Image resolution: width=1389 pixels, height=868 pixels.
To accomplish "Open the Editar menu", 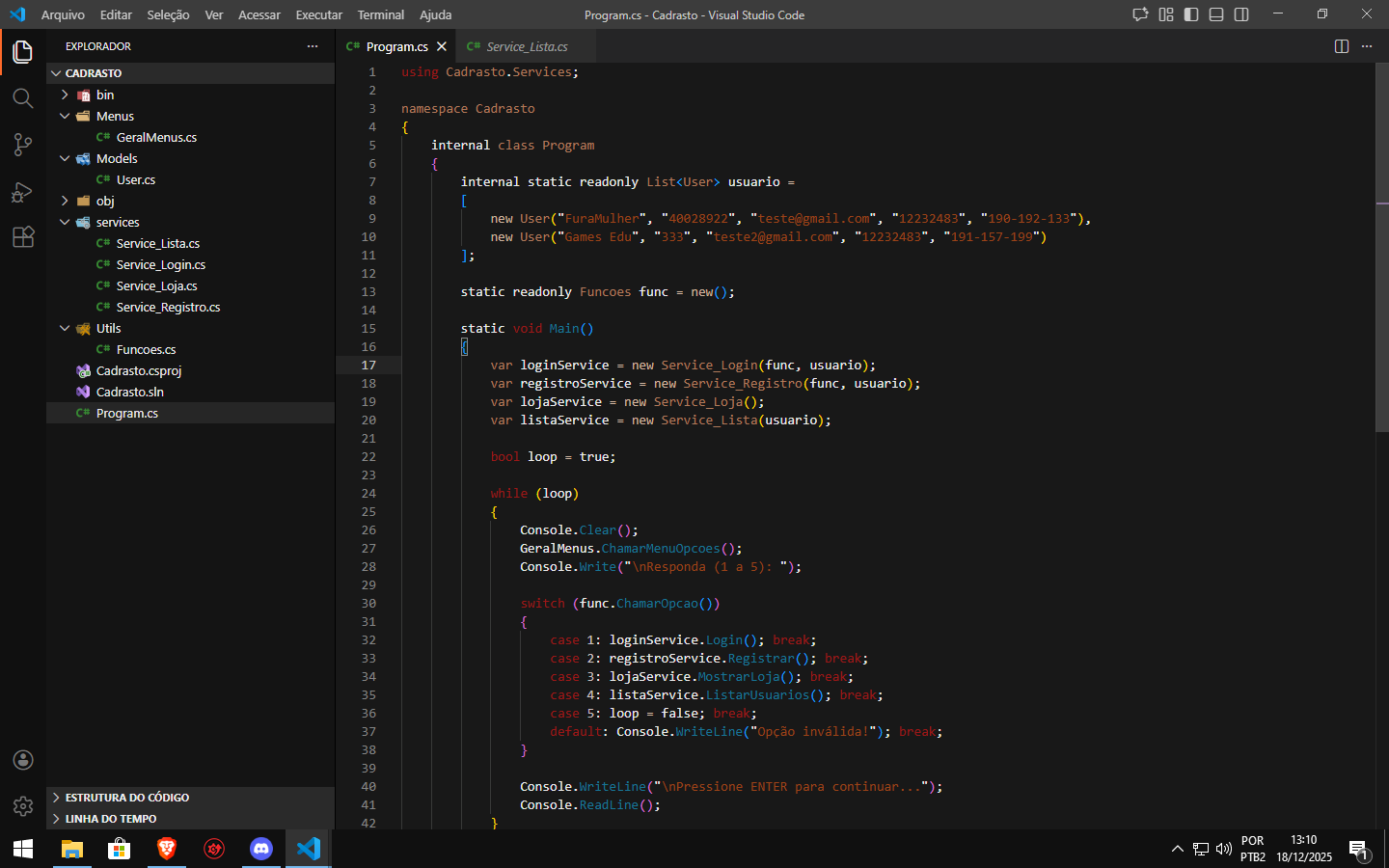I will 116,14.
